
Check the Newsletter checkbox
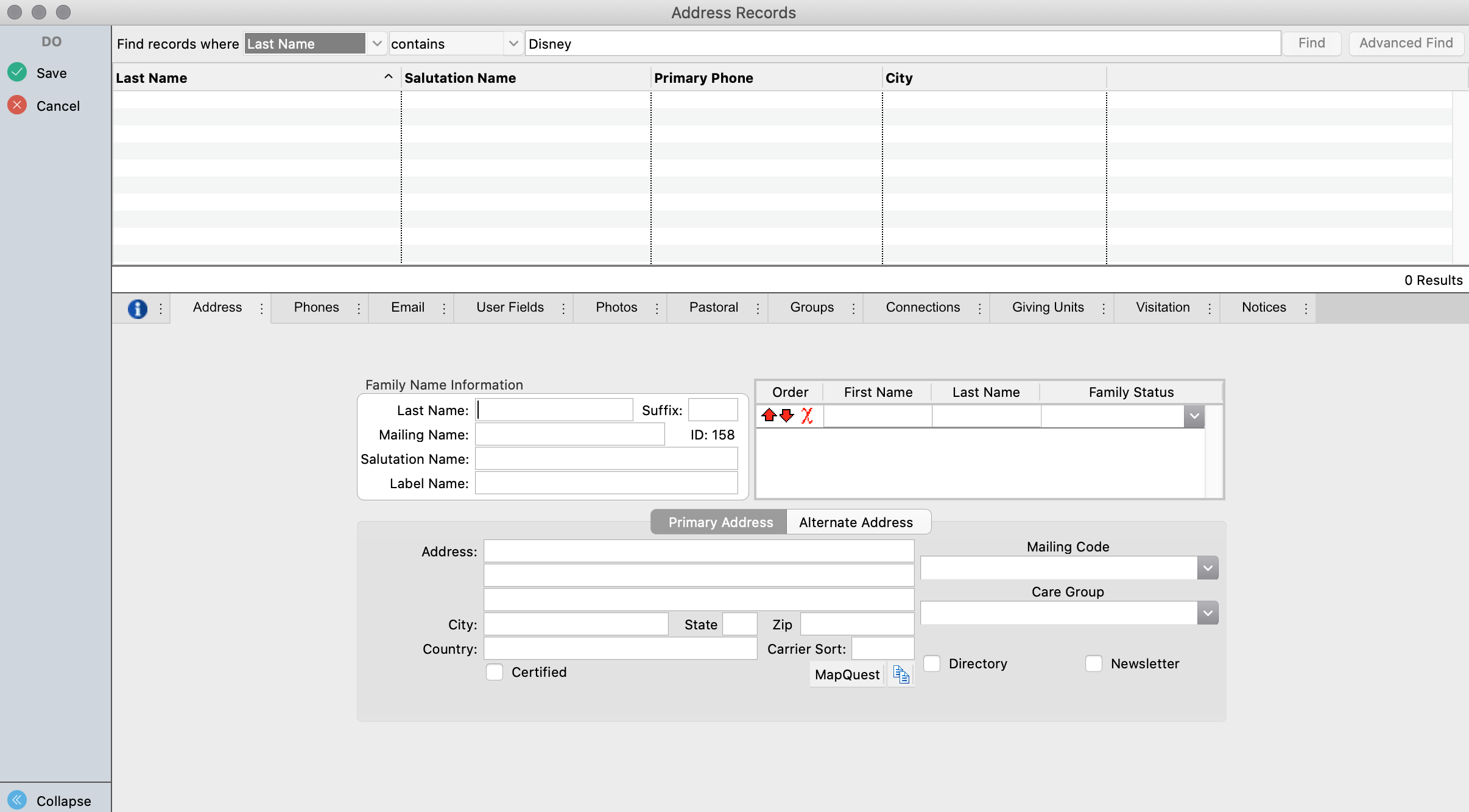pos(1094,663)
